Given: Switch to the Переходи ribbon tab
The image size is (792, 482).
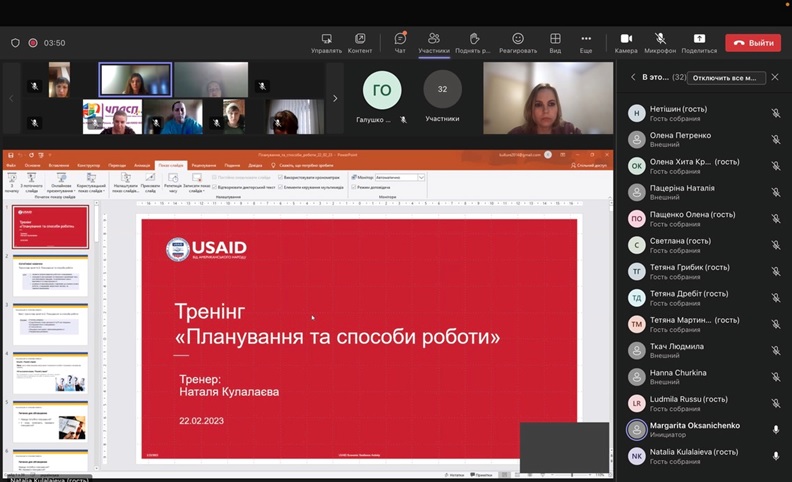Looking at the screenshot, I should point(117,165).
